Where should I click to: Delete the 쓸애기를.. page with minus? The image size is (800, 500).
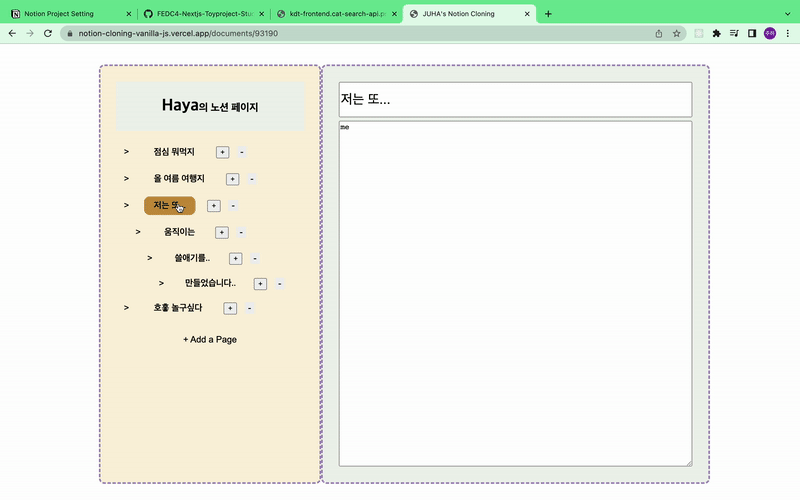(255, 259)
